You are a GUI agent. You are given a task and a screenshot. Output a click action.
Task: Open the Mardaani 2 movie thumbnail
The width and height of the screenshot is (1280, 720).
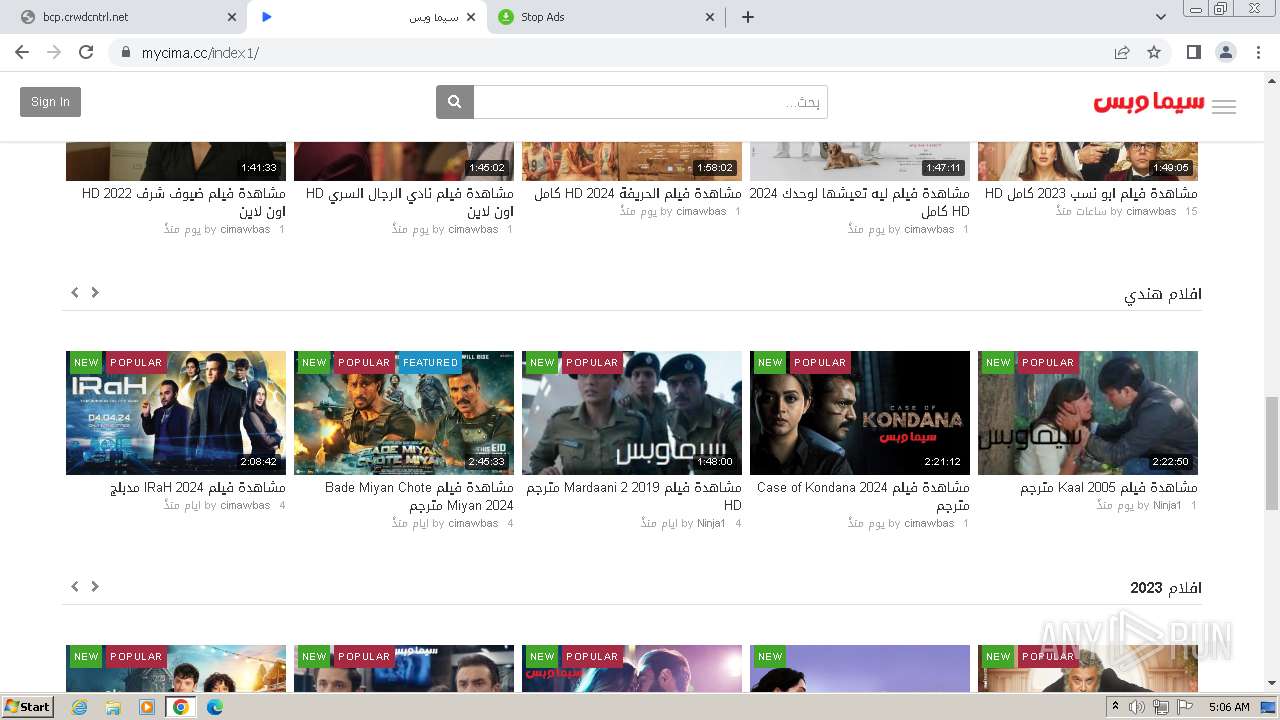pyautogui.click(x=632, y=413)
